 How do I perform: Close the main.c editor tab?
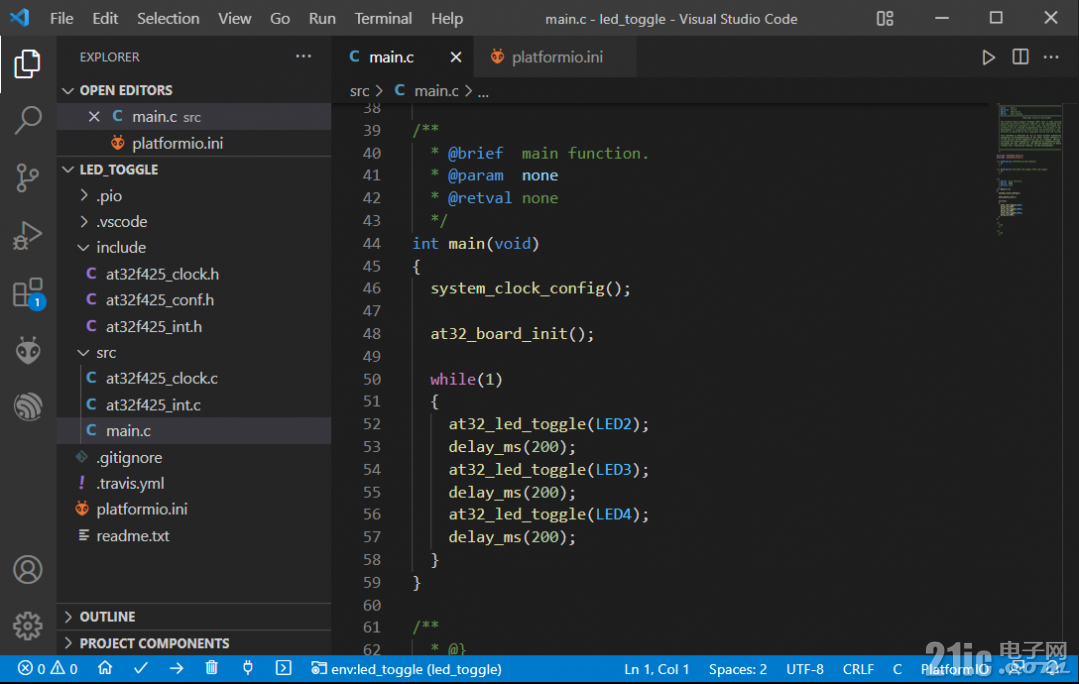coord(456,57)
